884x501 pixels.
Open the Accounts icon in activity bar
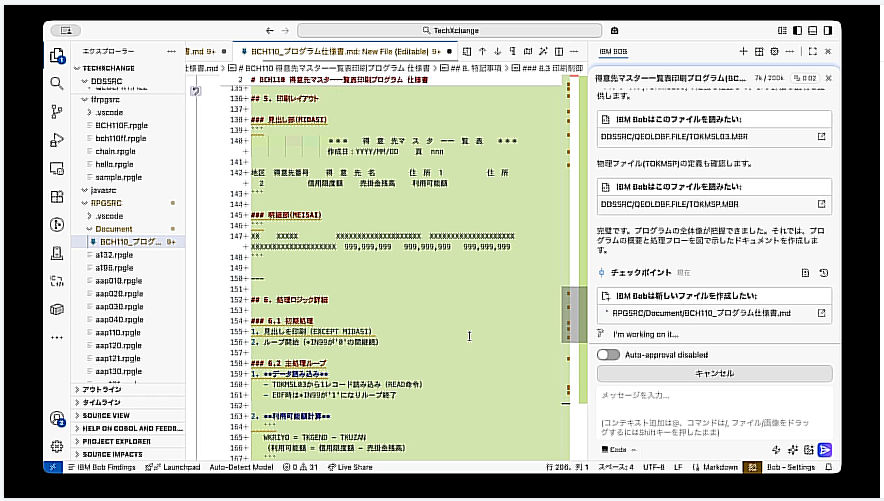pos(57,418)
